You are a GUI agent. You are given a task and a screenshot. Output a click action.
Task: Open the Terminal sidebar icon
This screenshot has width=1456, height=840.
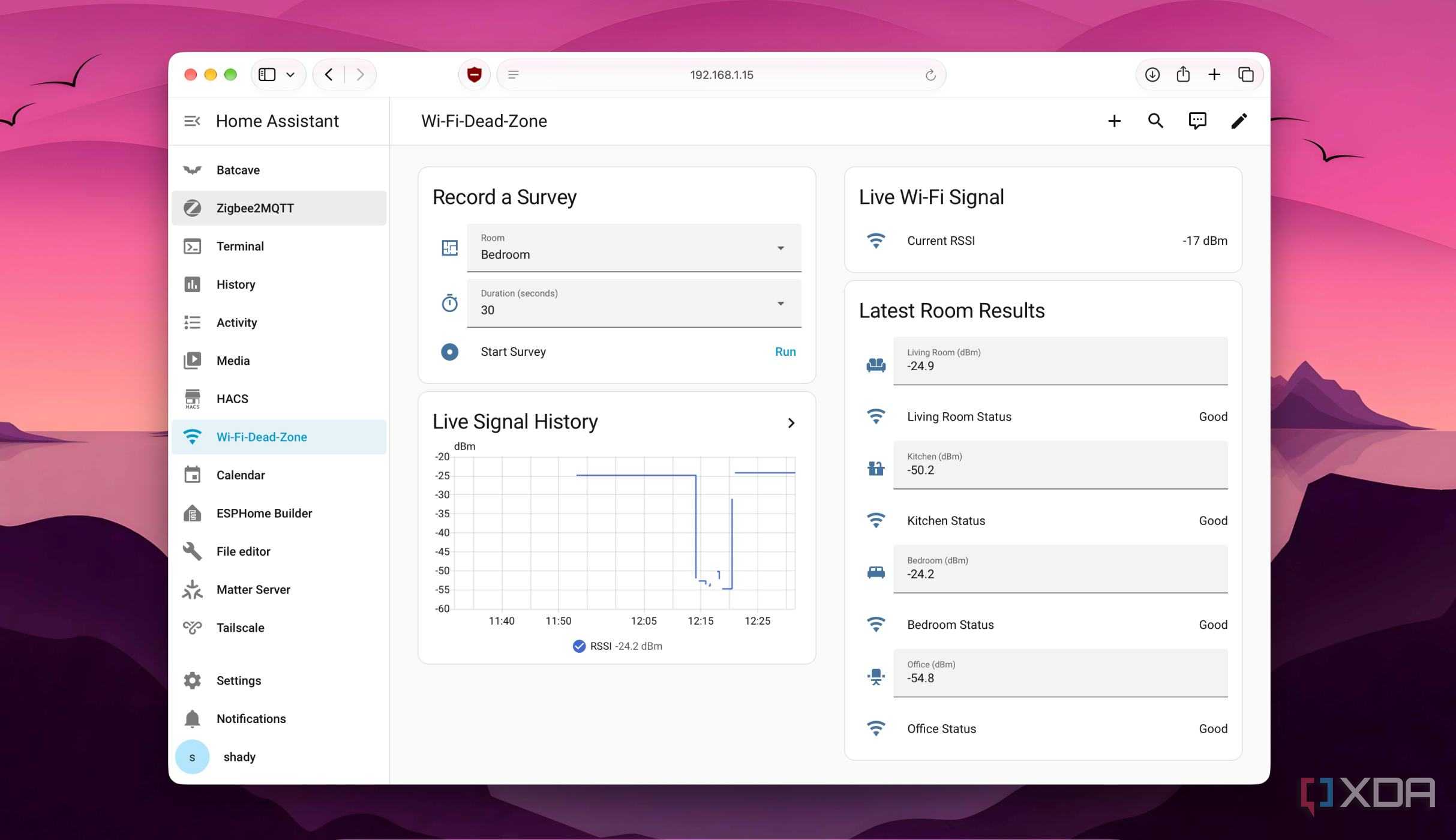click(192, 247)
